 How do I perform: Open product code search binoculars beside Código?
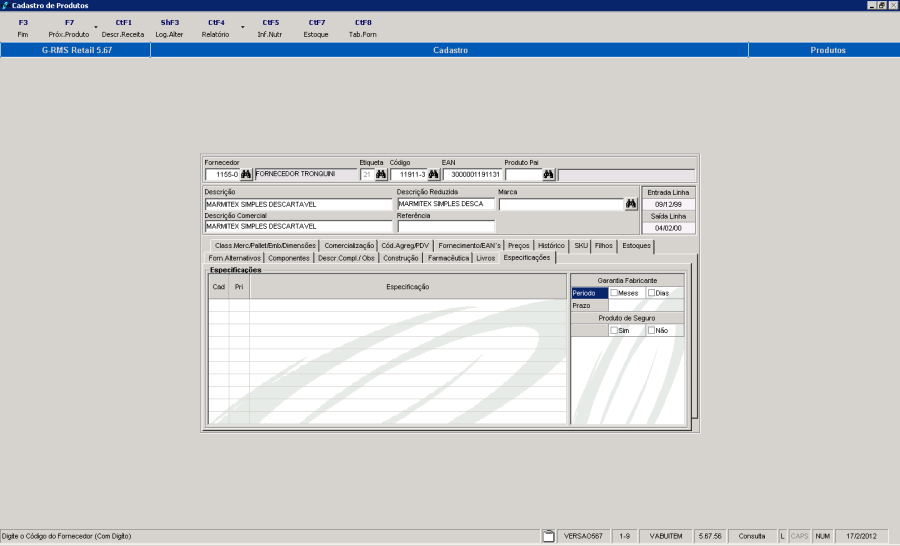coord(433,174)
